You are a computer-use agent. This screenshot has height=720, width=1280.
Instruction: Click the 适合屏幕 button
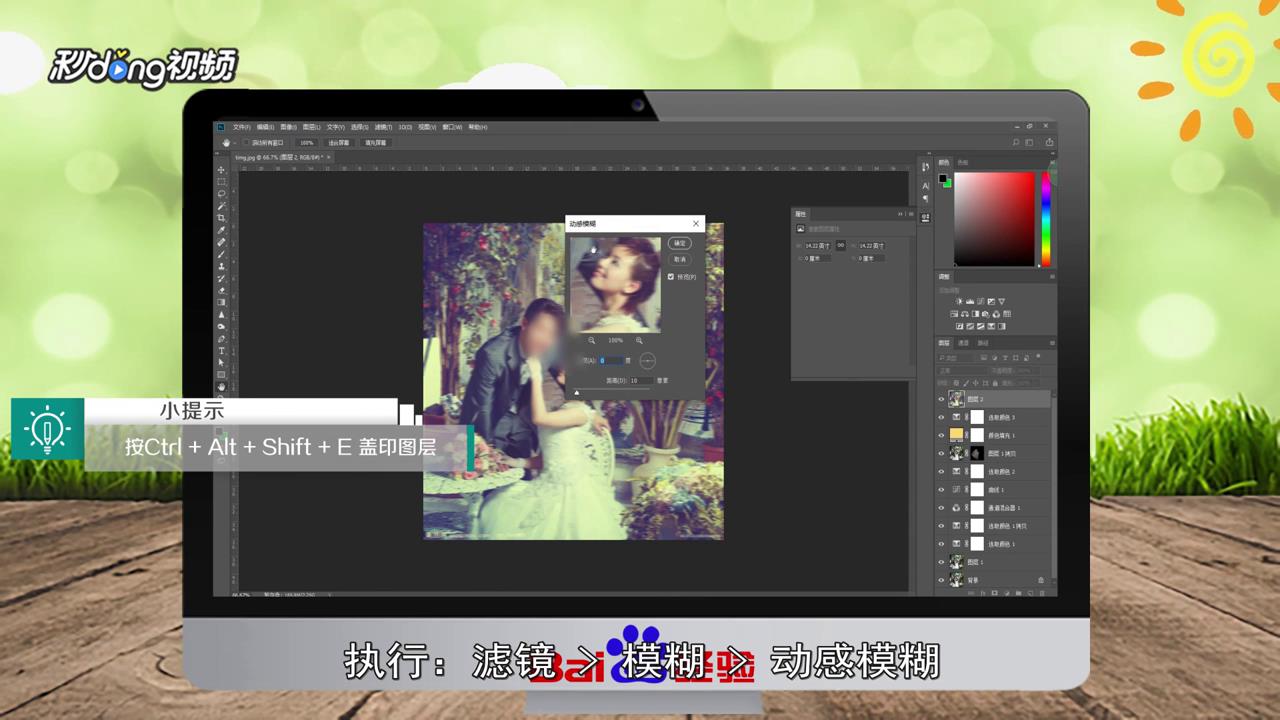[340, 143]
